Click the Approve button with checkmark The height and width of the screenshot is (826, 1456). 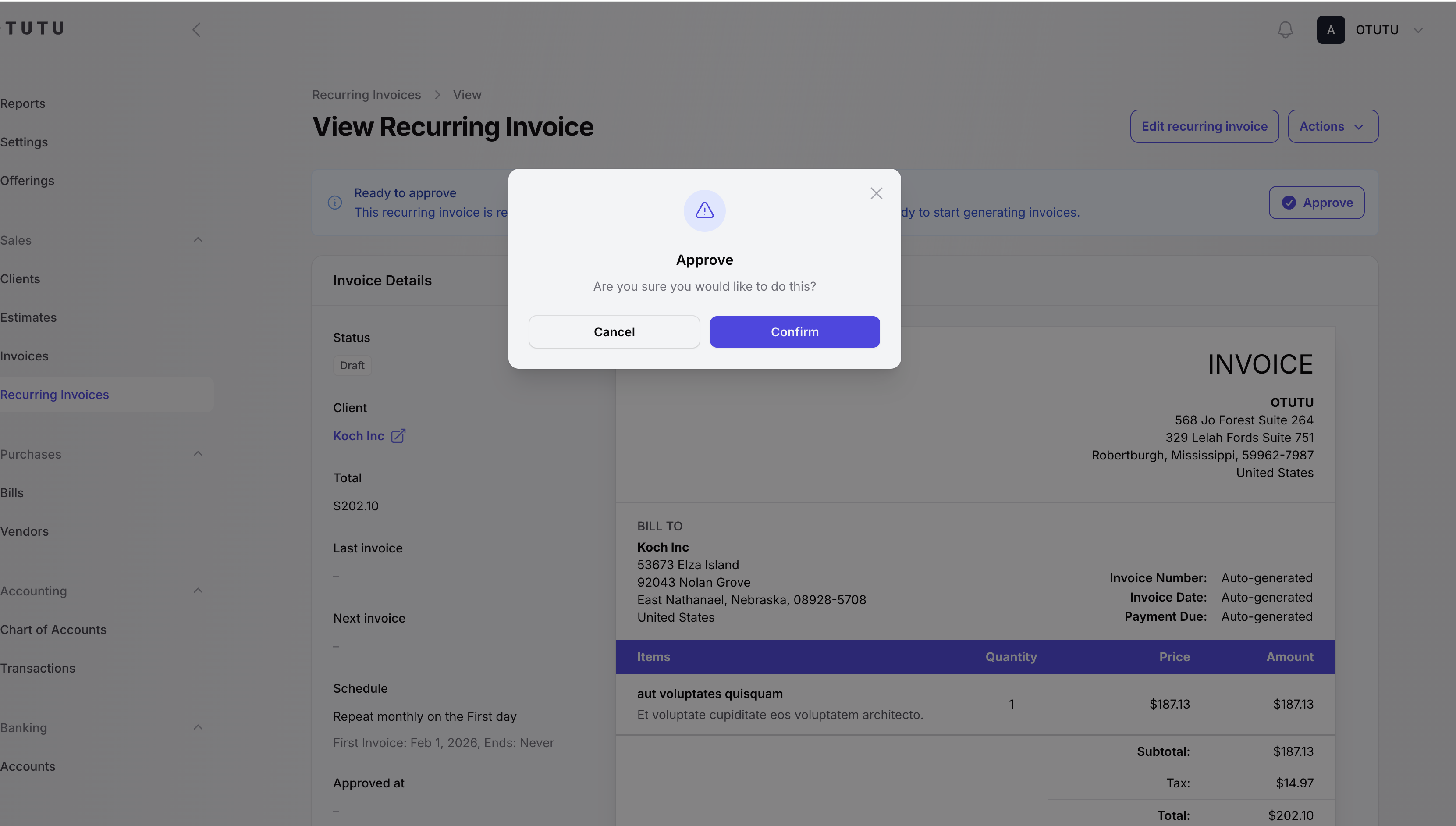point(1316,203)
